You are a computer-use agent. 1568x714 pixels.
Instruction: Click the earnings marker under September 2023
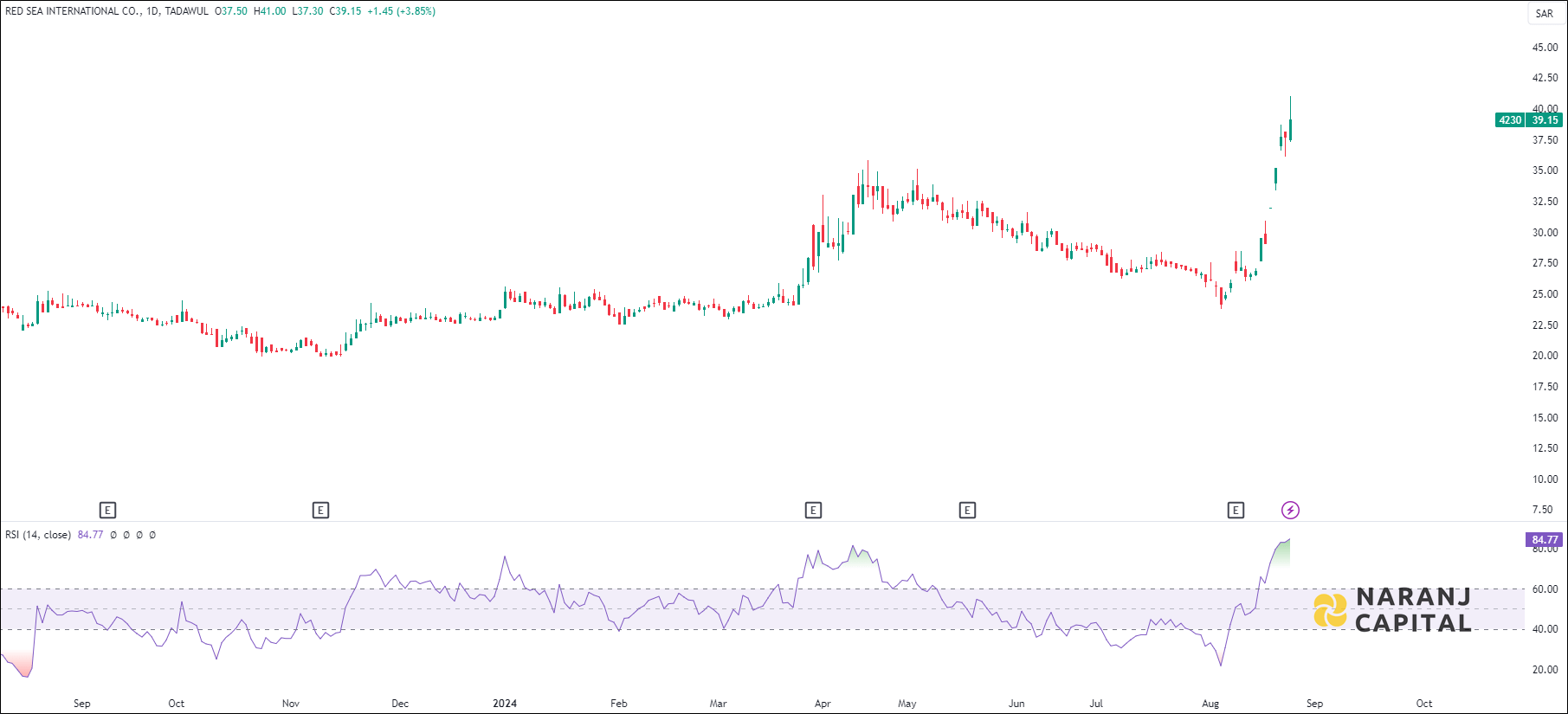(107, 510)
